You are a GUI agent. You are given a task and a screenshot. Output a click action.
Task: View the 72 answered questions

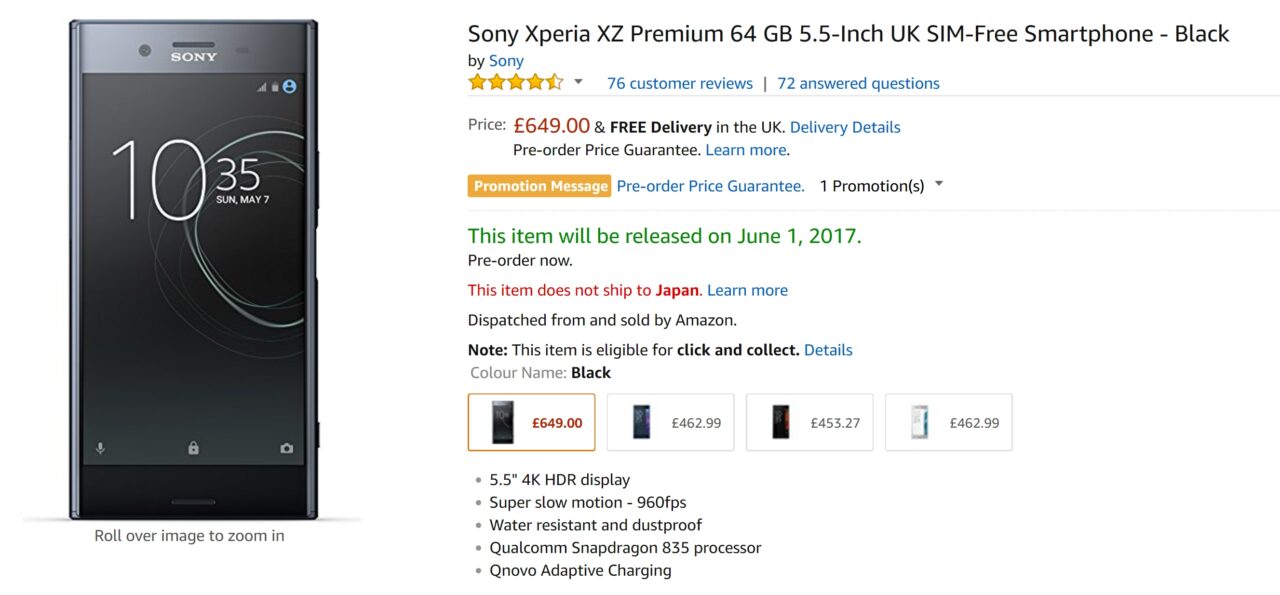(x=858, y=84)
